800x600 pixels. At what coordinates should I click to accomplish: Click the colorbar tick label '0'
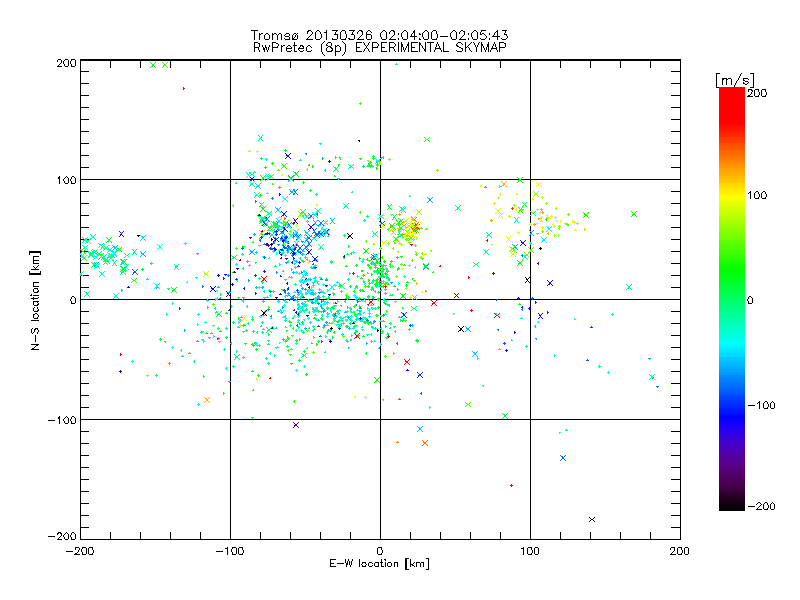tap(750, 300)
